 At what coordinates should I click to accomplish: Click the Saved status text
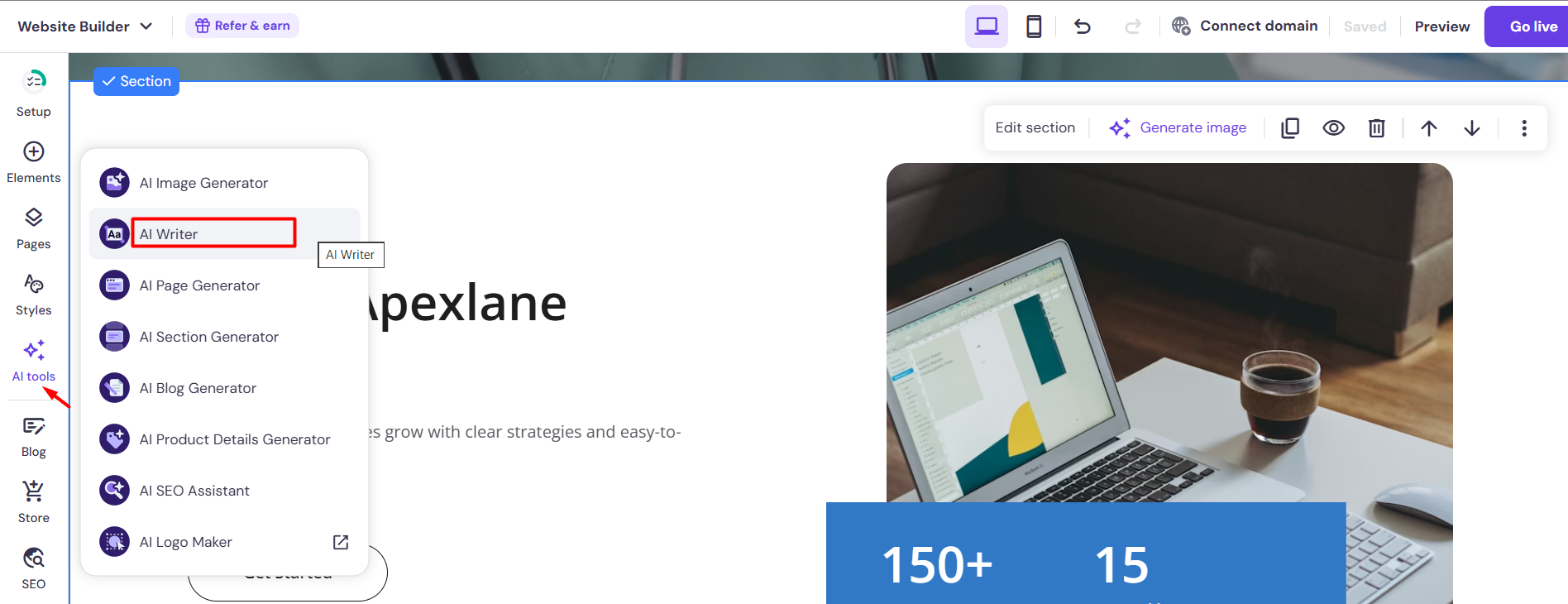tap(1365, 26)
